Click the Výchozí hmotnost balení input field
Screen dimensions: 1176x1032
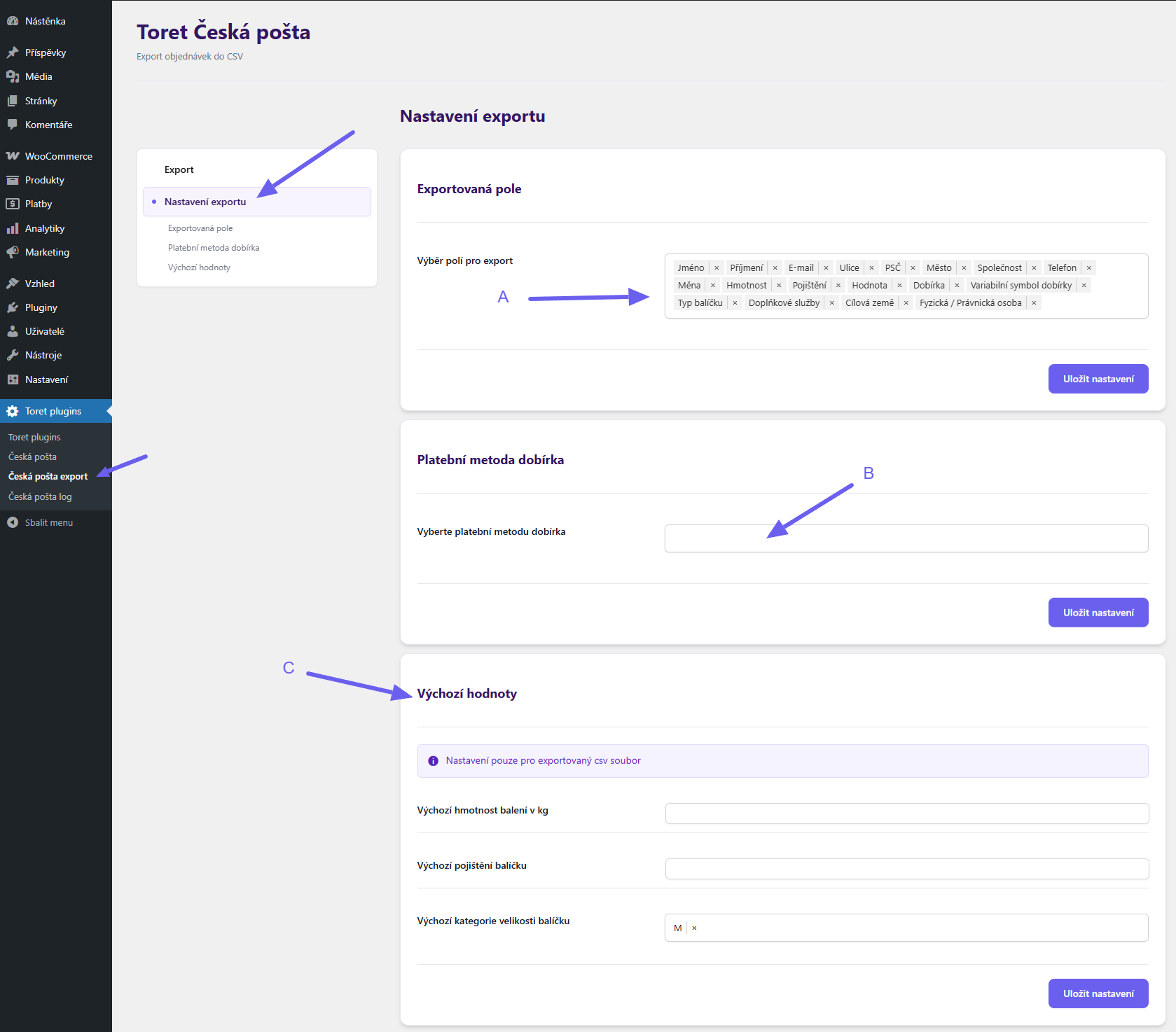(x=906, y=813)
